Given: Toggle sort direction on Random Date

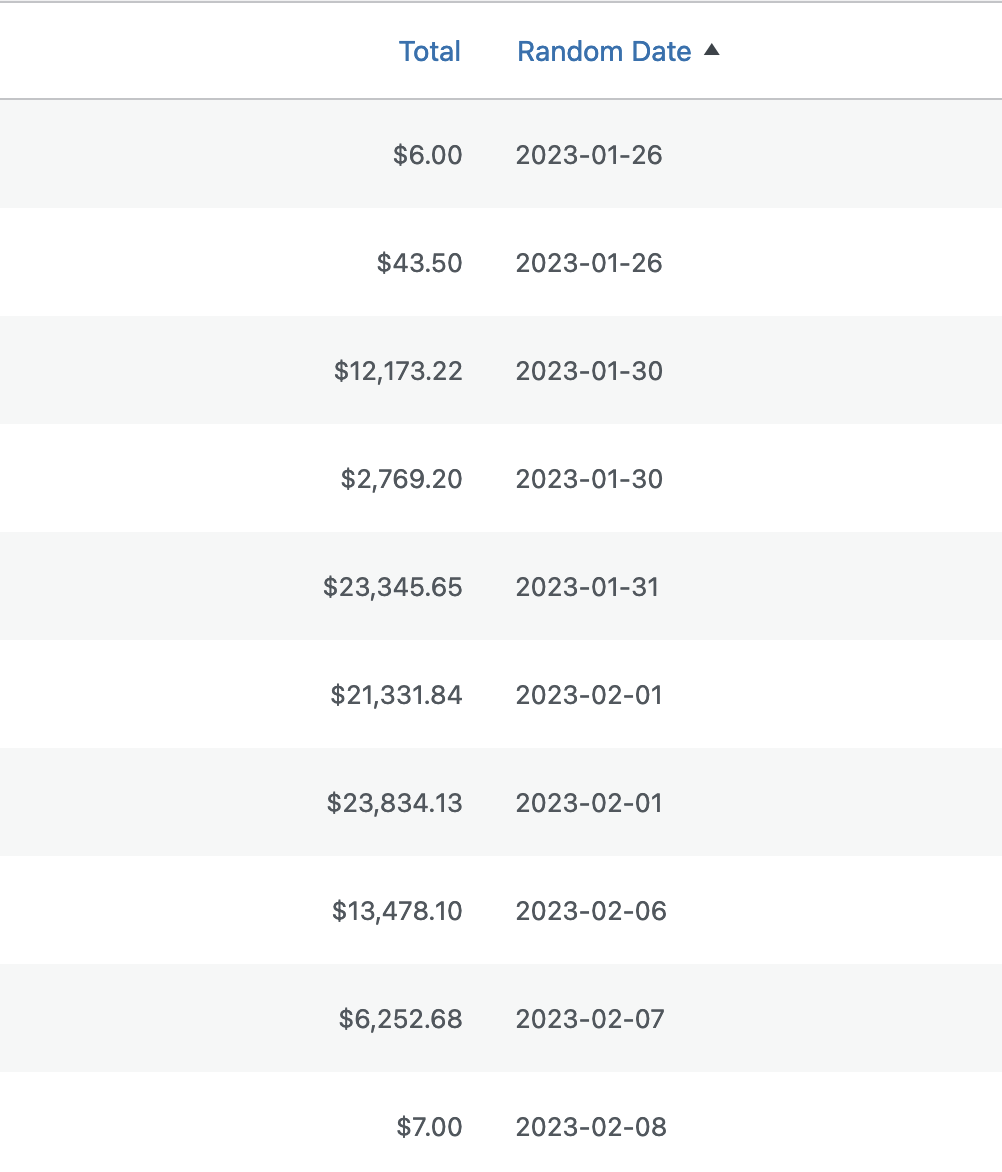Looking at the screenshot, I should point(604,51).
